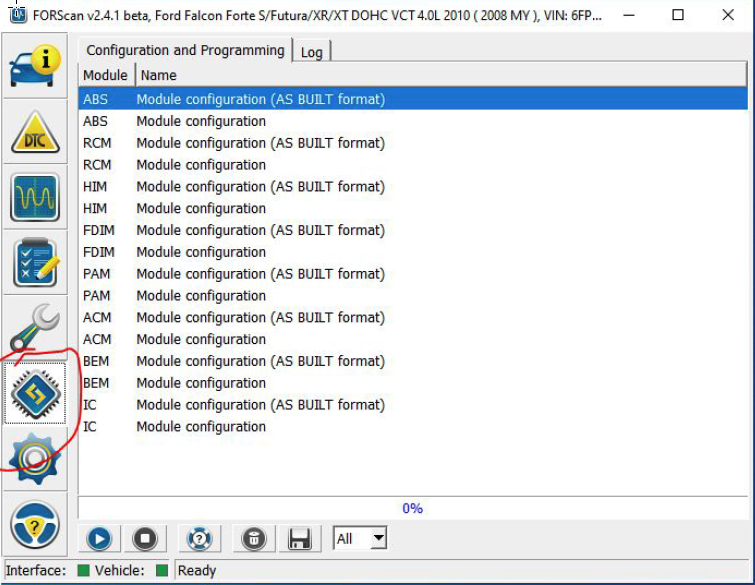The height and width of the screenshot is (585, 755).
Task: Select ABS Module configuration (AS BUILT format)
Action: [413, 99]
